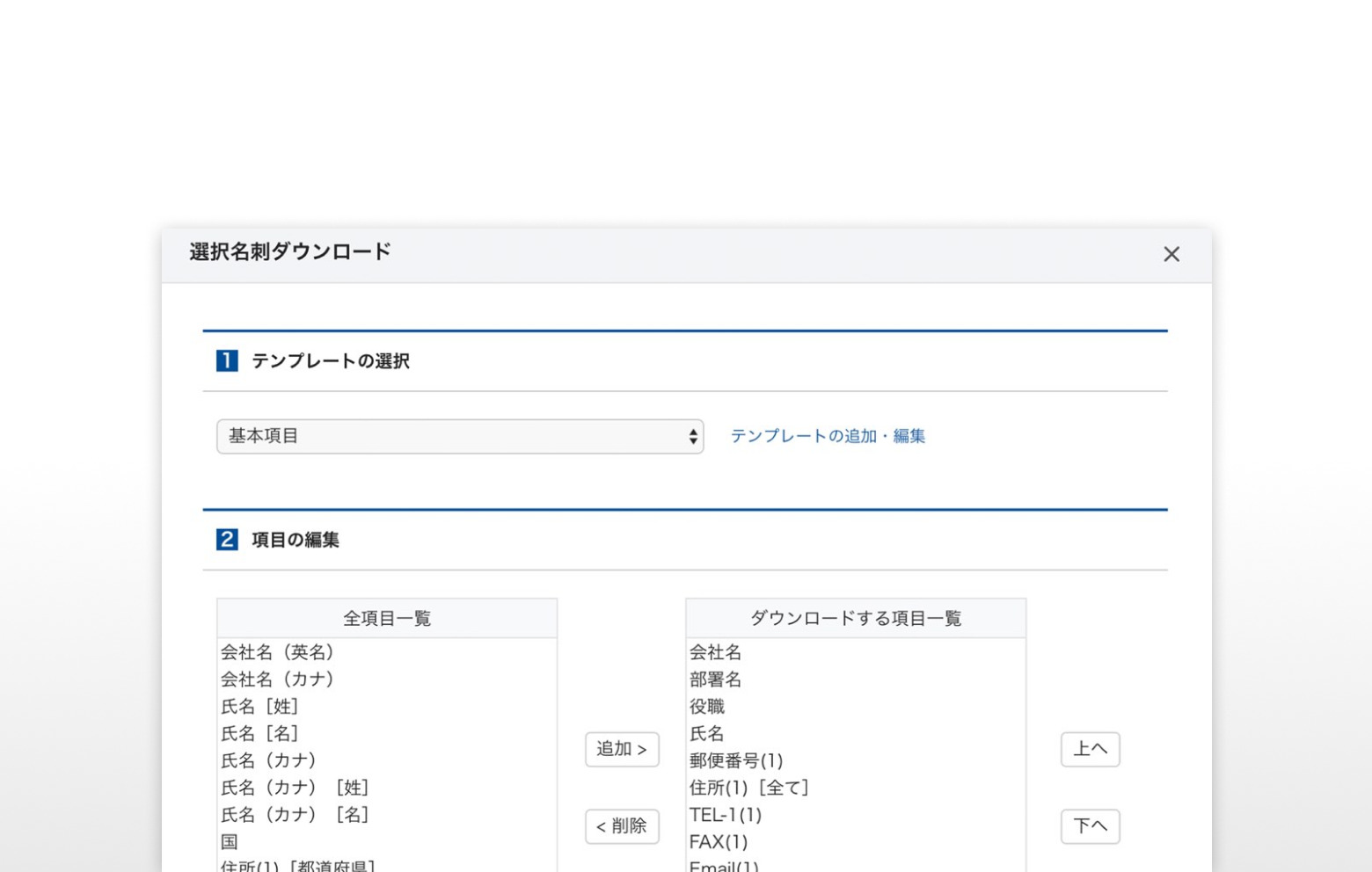The width and height of the screenshot is (1372, 872).
Task: Open the 基本項目 template dropdown
Action: 460,436
